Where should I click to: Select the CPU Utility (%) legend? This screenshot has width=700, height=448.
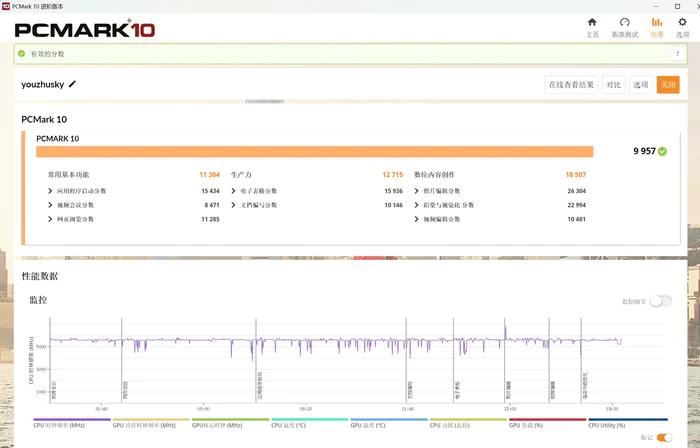click(x=628, y=423)
